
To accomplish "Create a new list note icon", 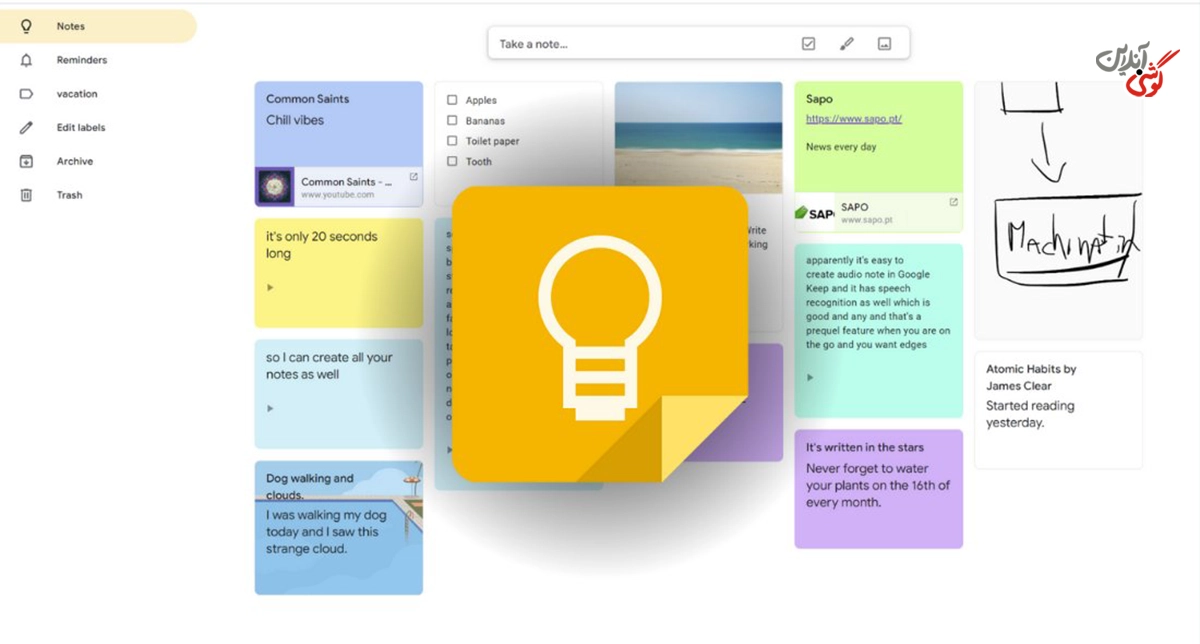I will (x=809, y=44).
